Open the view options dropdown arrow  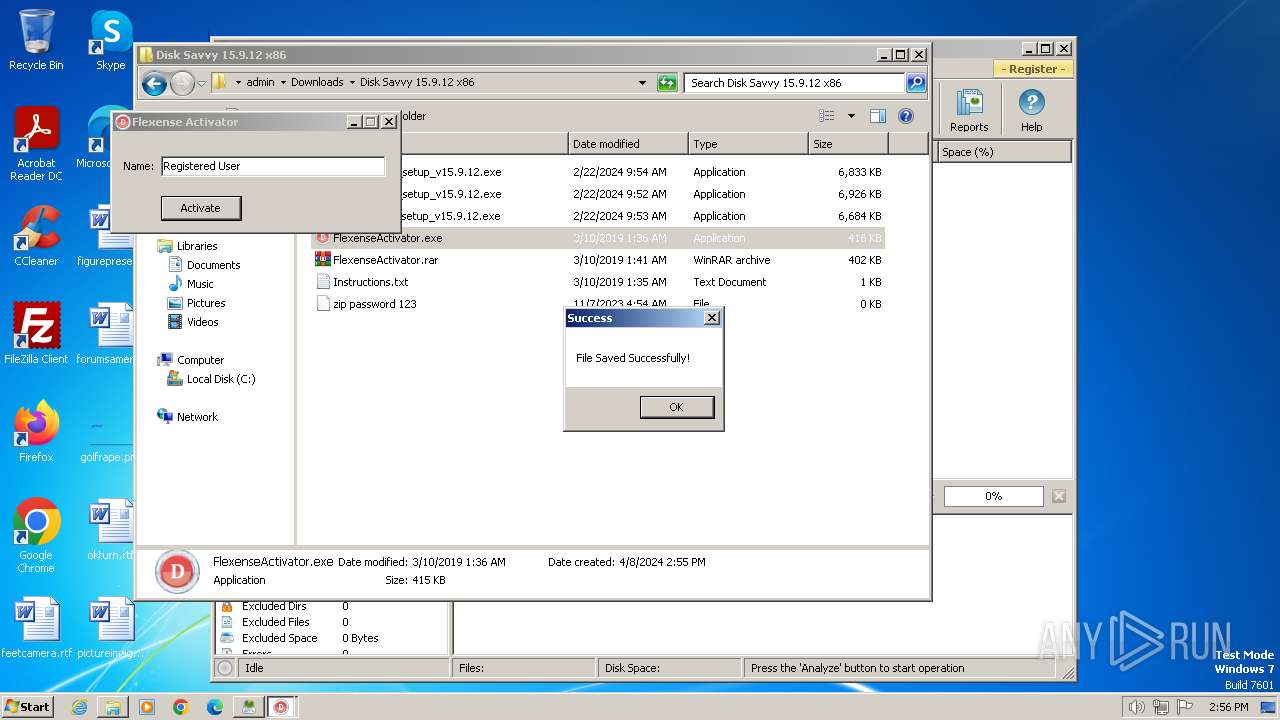coord(851,116)
